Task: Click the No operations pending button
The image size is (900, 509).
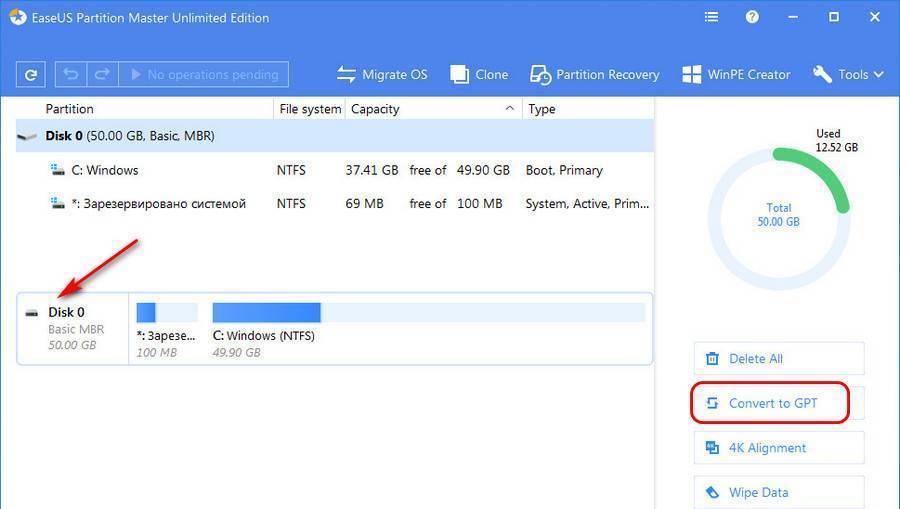Action: pyautogui.click(x=204, y=74)
